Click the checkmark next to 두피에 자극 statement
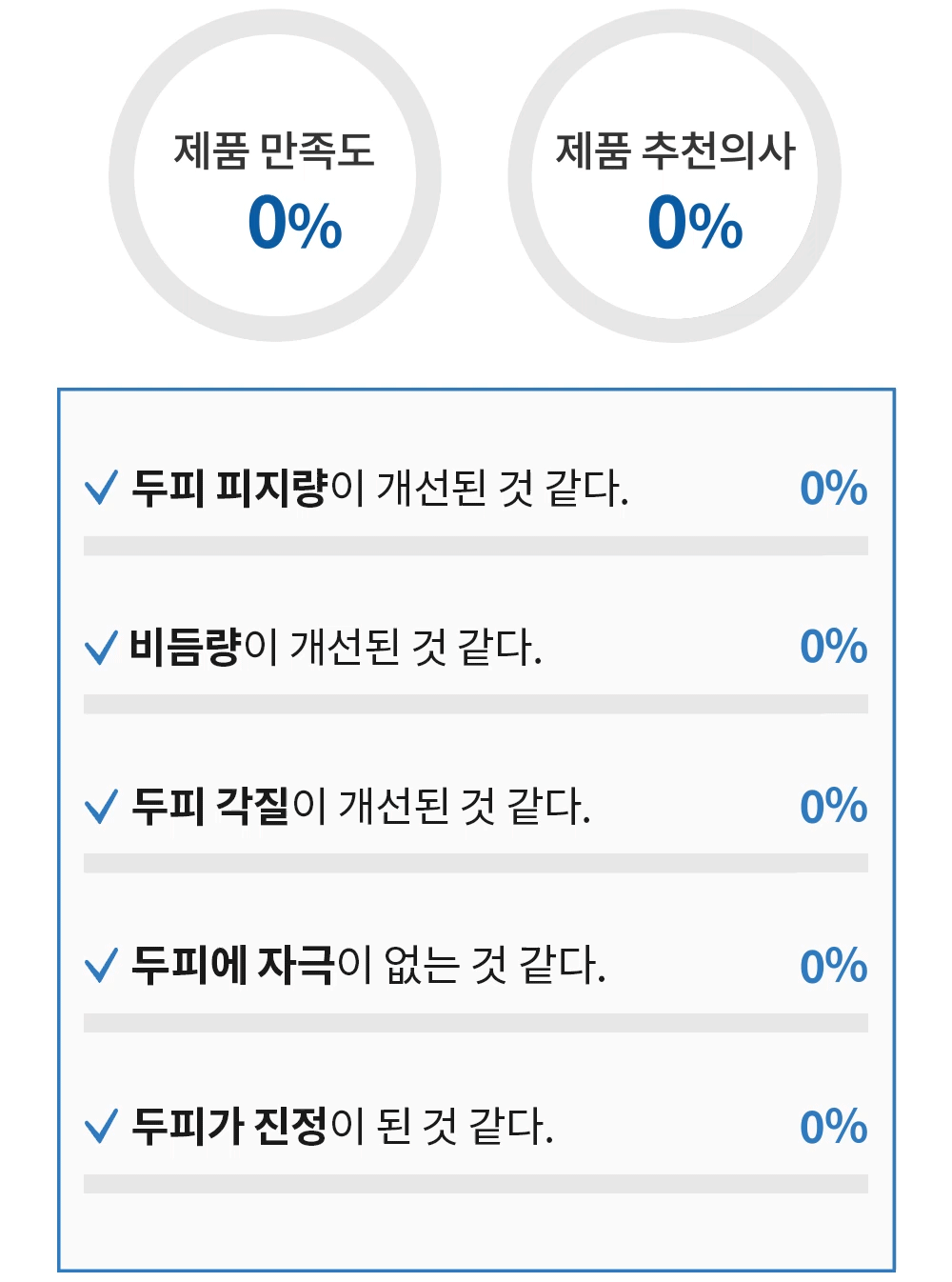 click(101, 966)
